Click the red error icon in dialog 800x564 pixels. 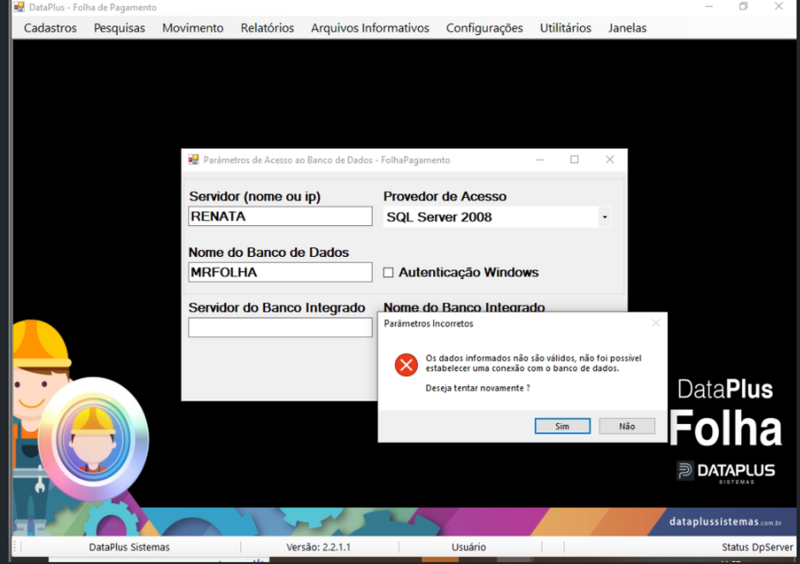pos(406,365)
